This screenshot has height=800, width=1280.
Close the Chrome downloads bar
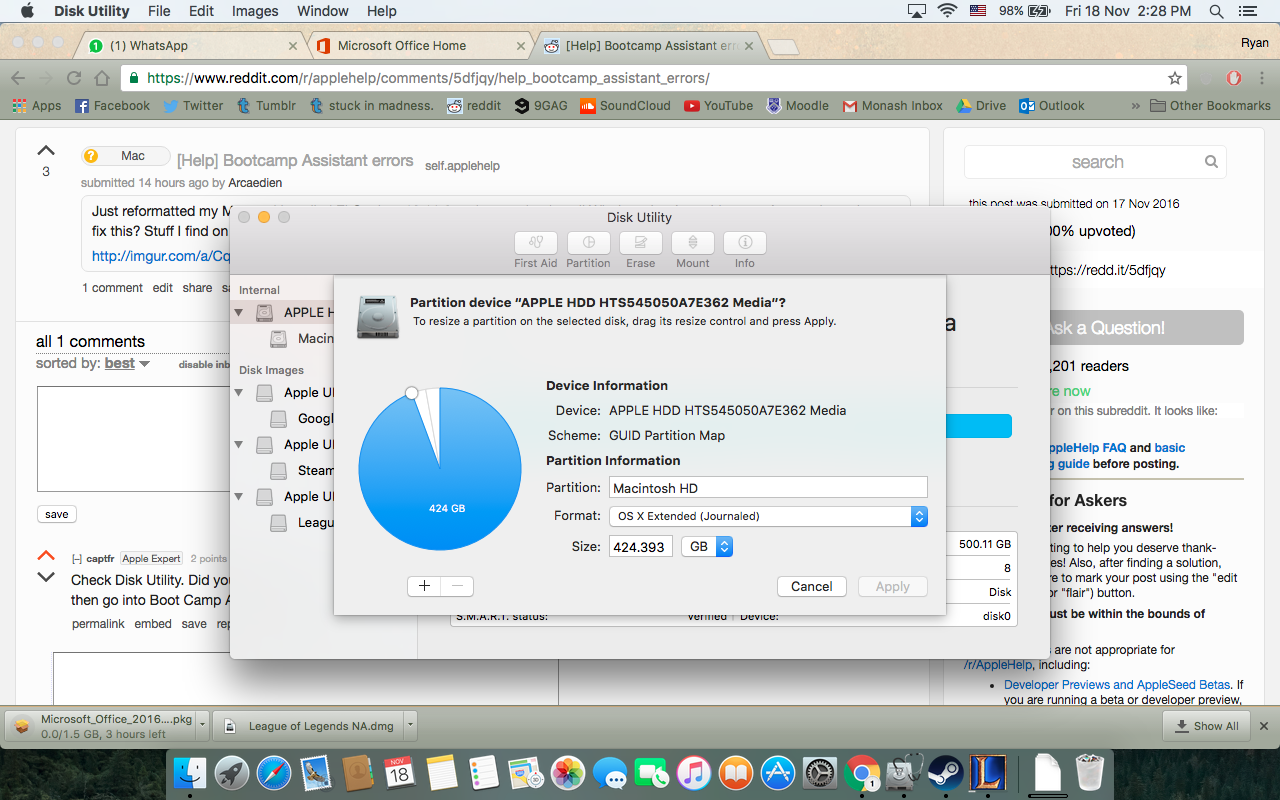[1264, 726]
